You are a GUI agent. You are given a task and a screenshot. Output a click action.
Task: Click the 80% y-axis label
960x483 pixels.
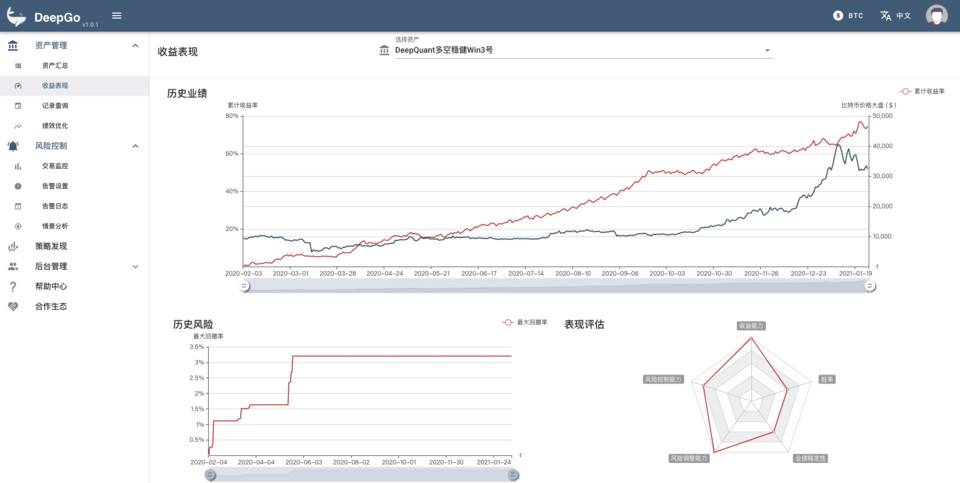tap(231, 116)
